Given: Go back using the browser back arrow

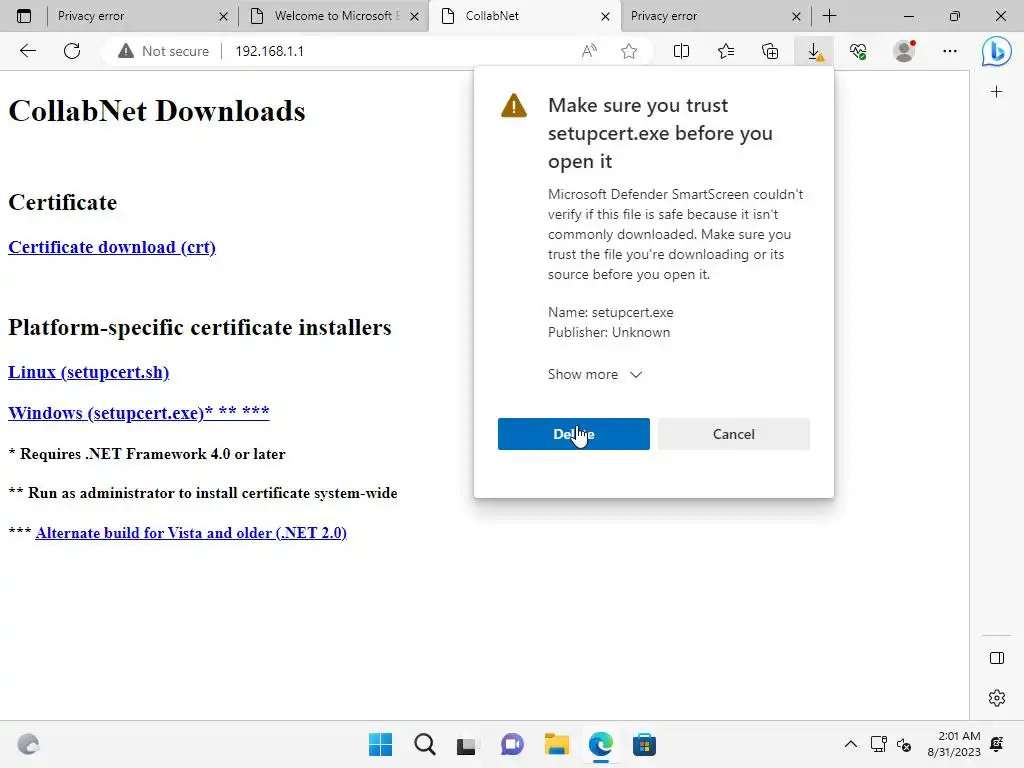Looking at the screenshot, I should (x=27, y=51).
